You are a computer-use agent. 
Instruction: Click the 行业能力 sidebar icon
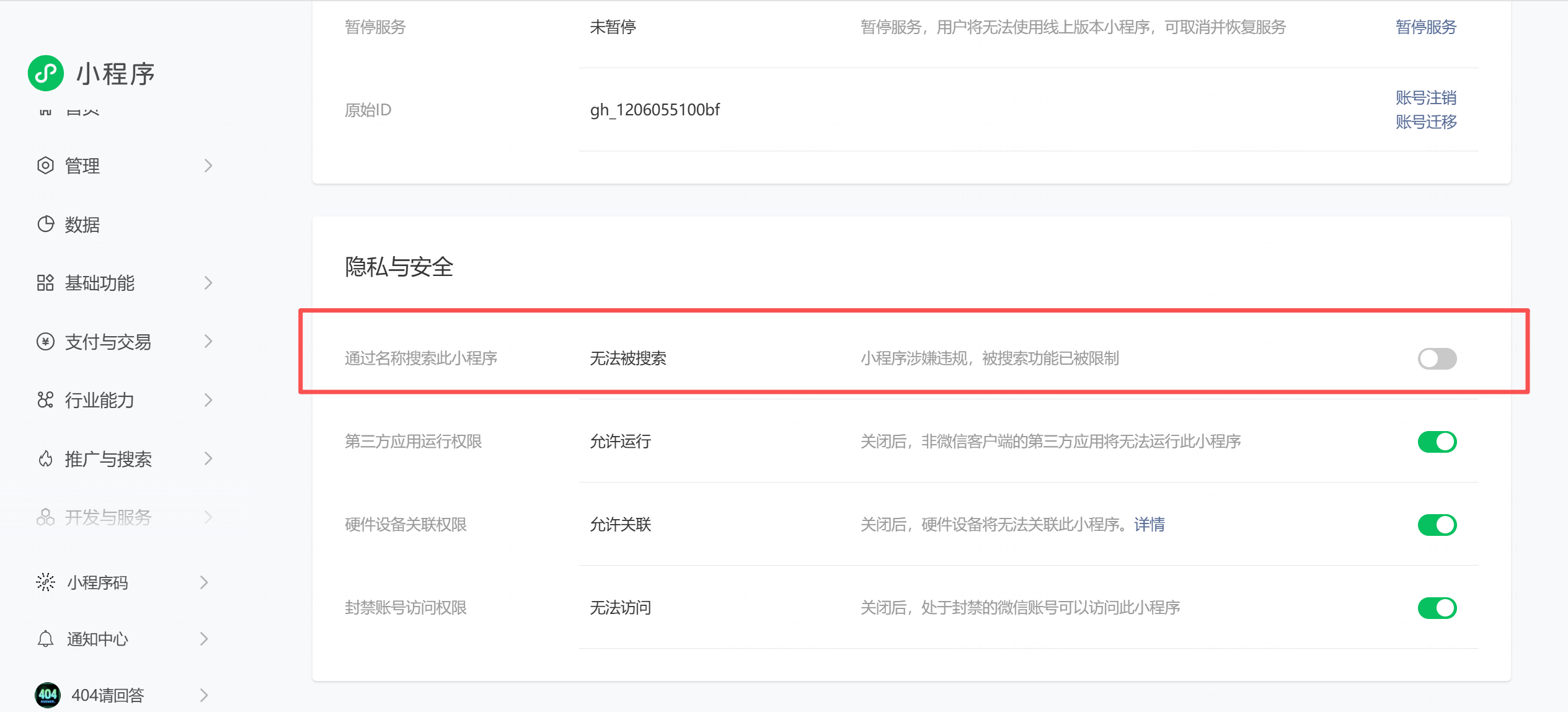pos(45,400)
